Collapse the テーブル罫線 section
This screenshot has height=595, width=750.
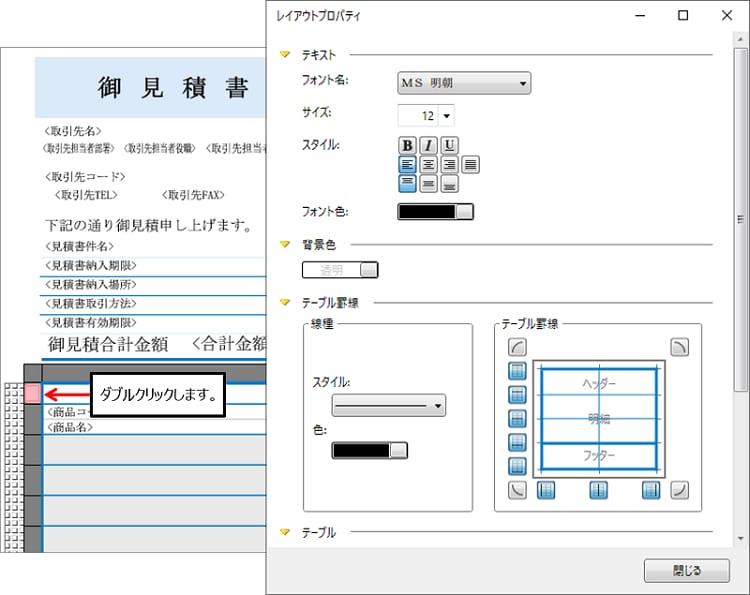coord(285,301)
